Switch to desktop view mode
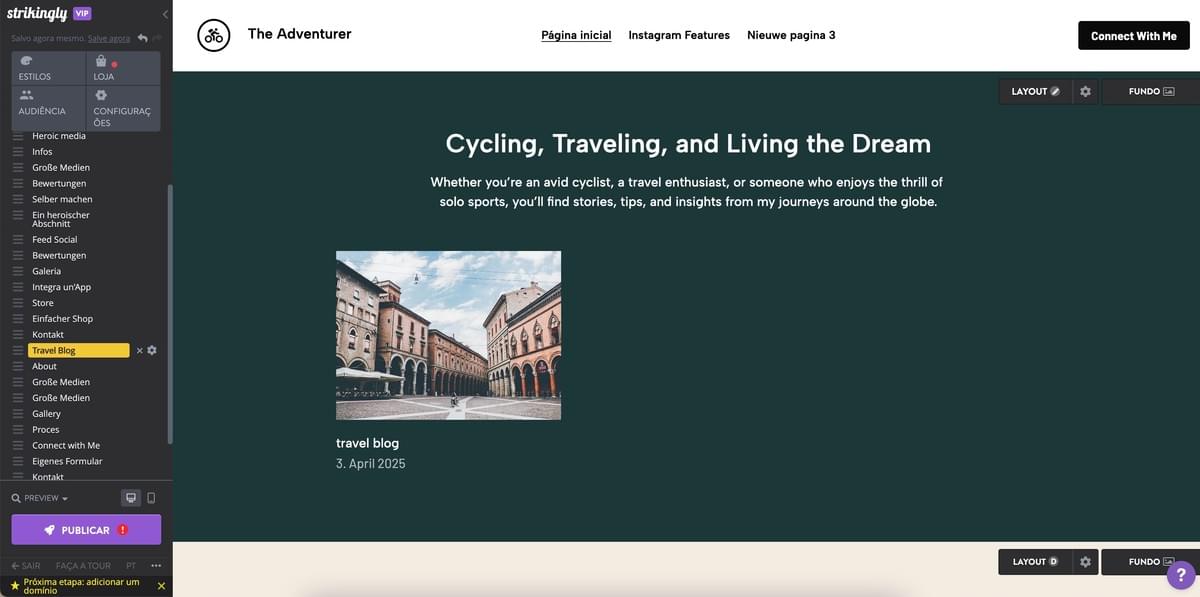Viewport: 1200px width, 597px height. (130, 498)
